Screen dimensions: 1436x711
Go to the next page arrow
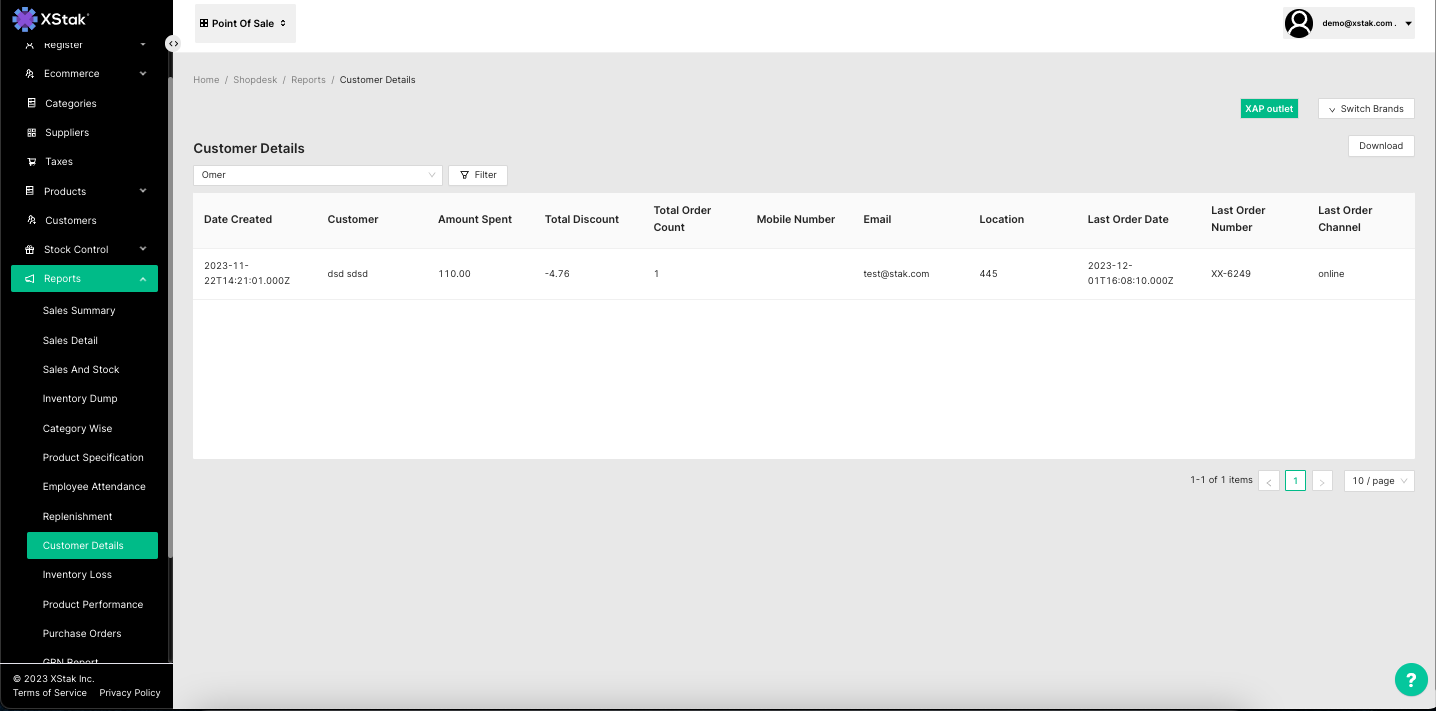pyautogui.click(x=1322, y=481)
